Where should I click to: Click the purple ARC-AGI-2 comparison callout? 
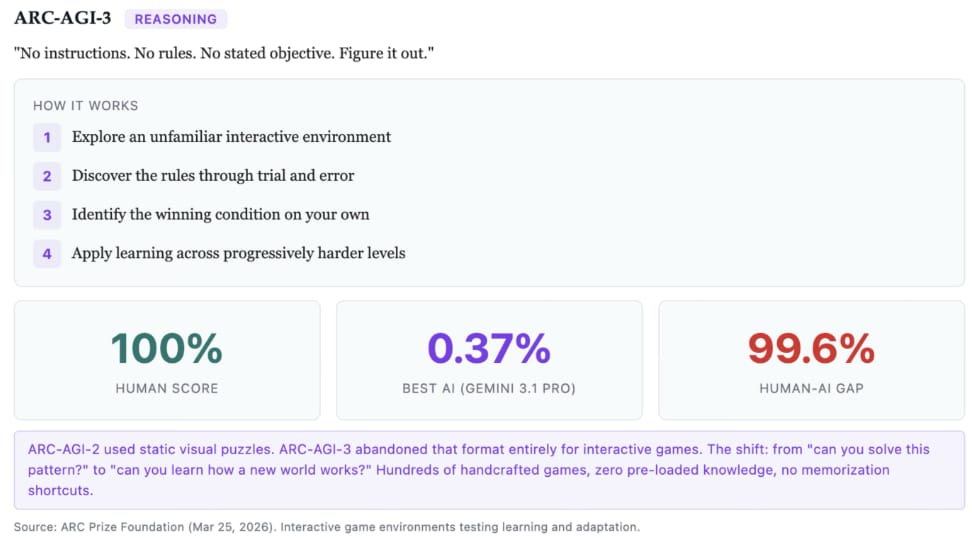click(489, 470)
